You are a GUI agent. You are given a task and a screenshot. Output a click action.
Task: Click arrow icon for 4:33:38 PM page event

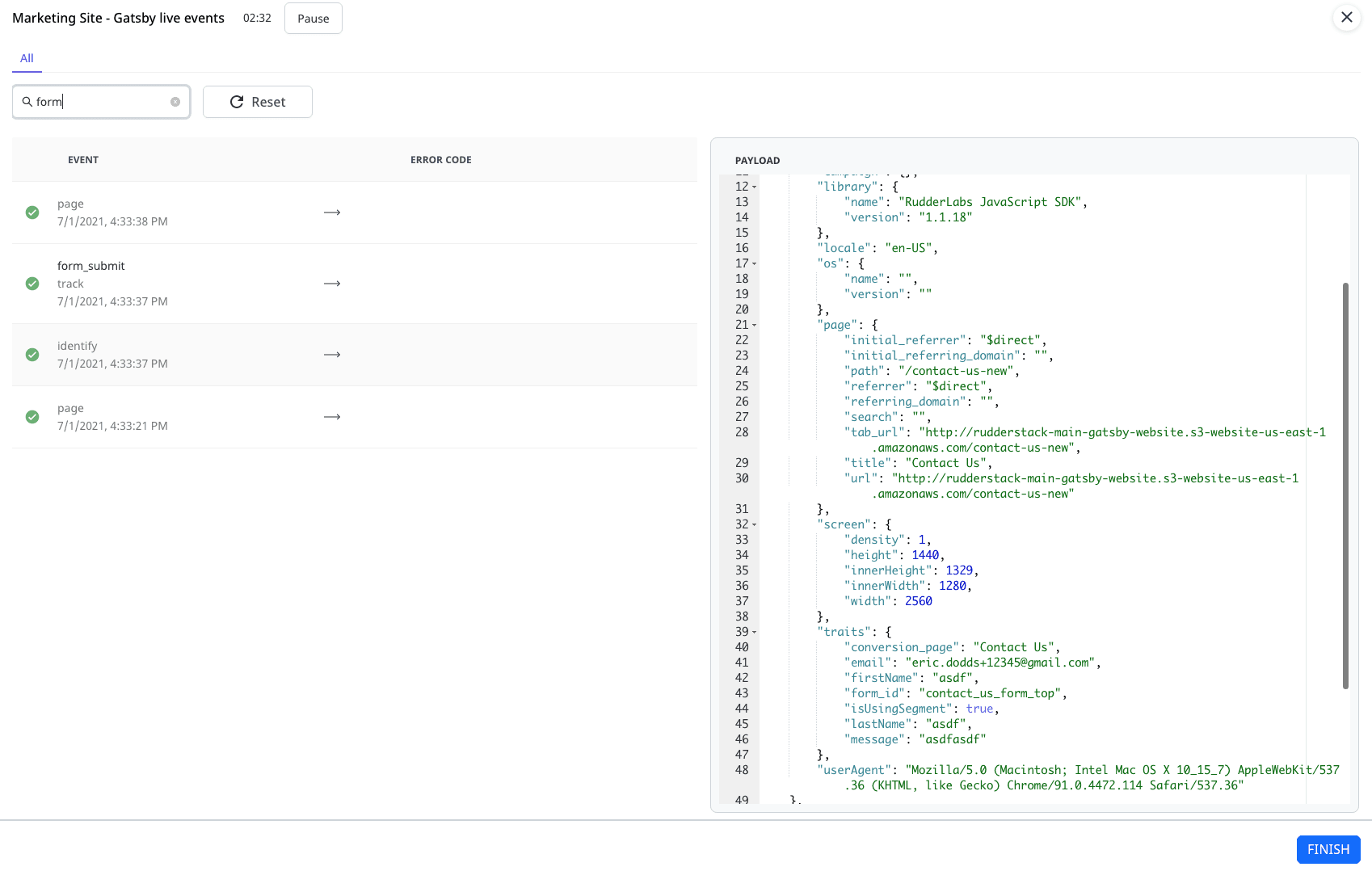[332, 212]
